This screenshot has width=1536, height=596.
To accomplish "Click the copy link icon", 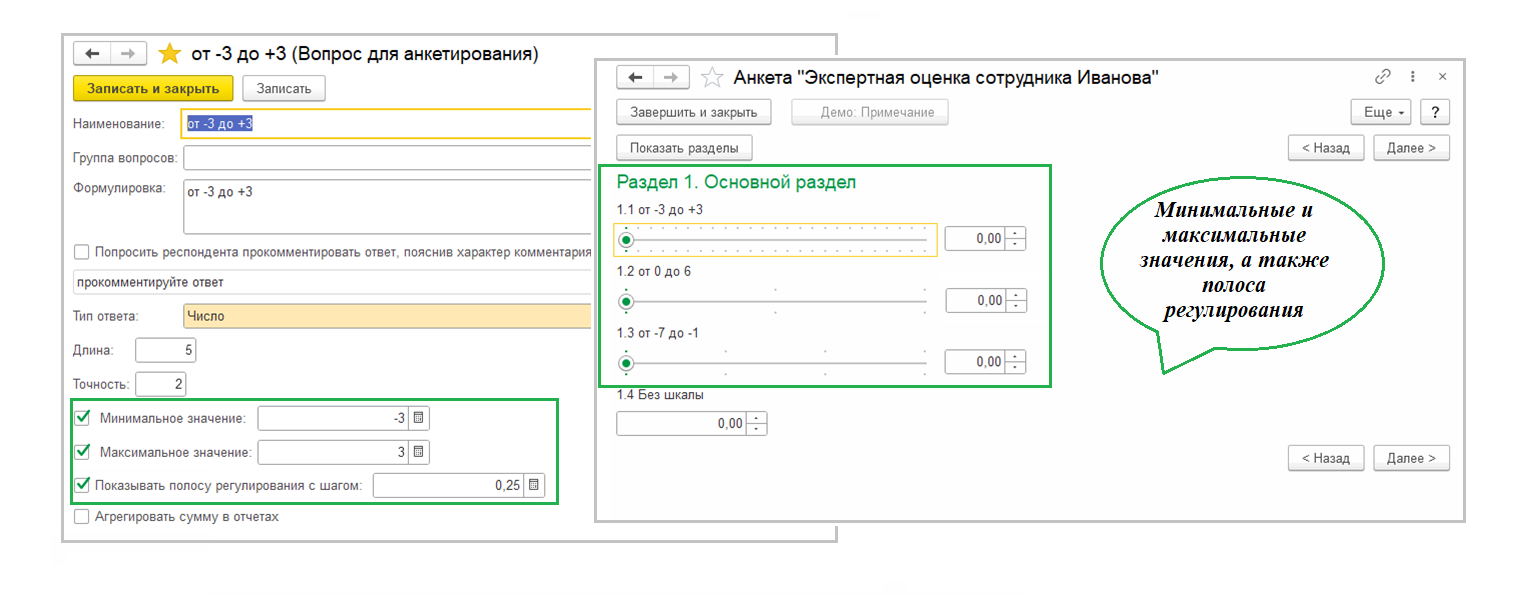I will pyautogui.click(x=1383, y=76).
